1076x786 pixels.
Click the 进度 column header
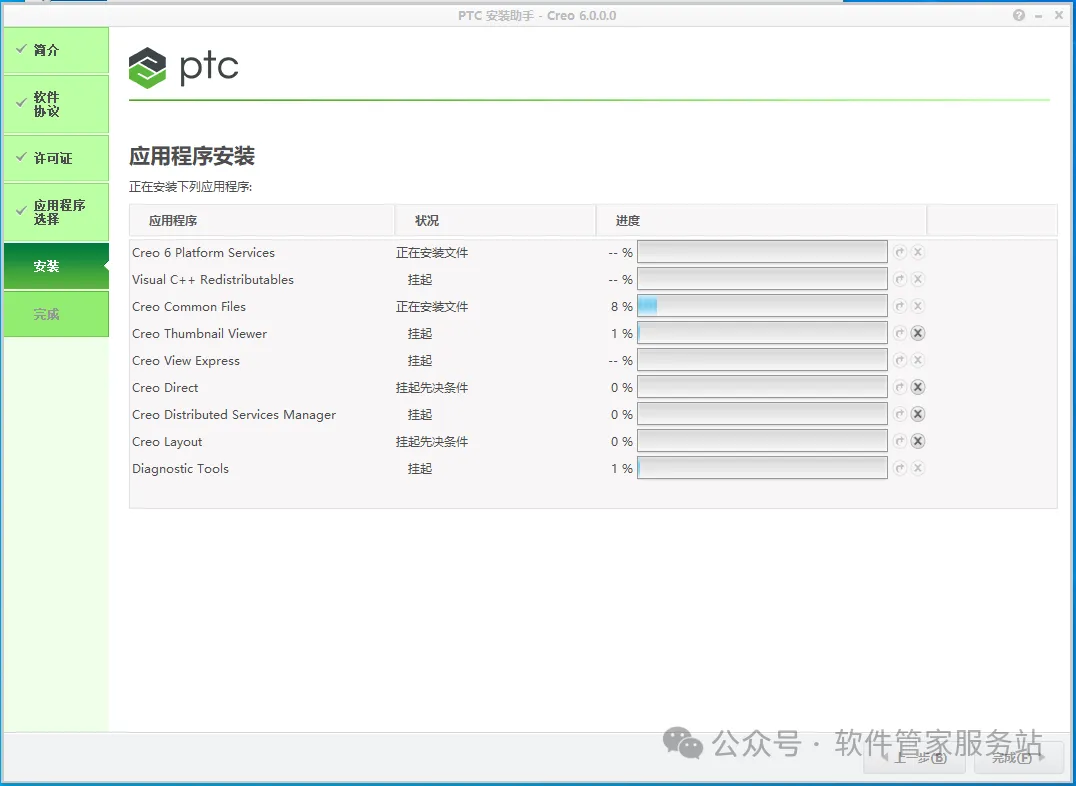(762, 220)
